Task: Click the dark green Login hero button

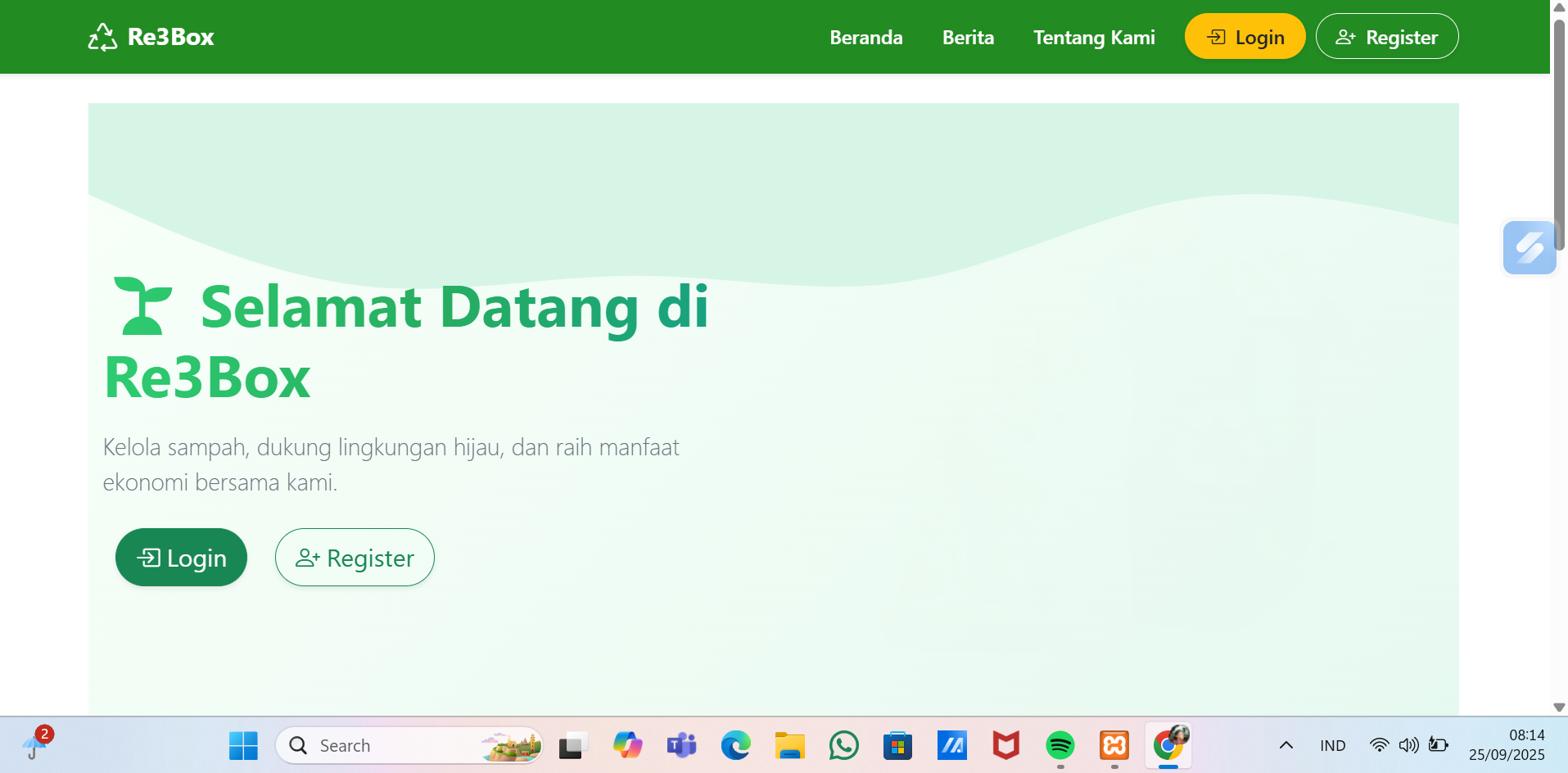Action: (x=181, y=558)
